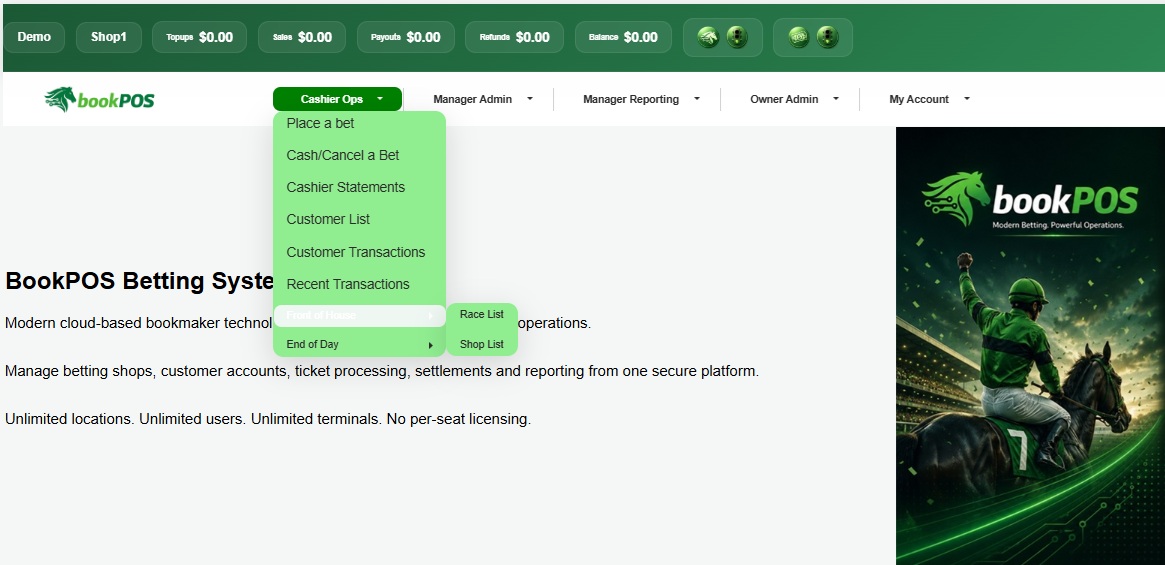Click the traffic light beside money icon
Image resolution: width=1165 pixels, height=565 pixels.
pos(828,37)
